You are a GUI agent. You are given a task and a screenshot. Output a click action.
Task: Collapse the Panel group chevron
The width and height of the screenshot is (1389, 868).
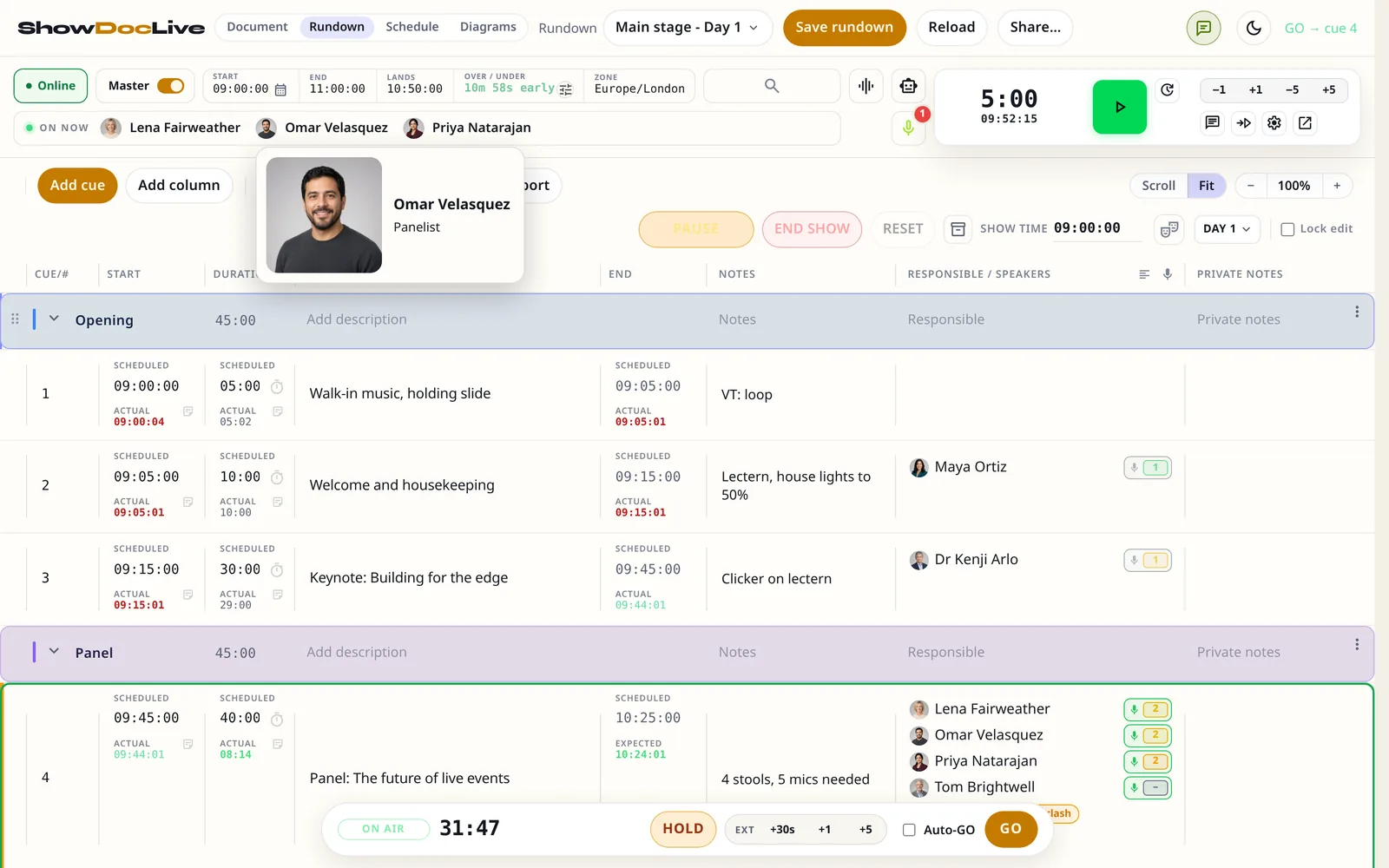tap(54, 651)
